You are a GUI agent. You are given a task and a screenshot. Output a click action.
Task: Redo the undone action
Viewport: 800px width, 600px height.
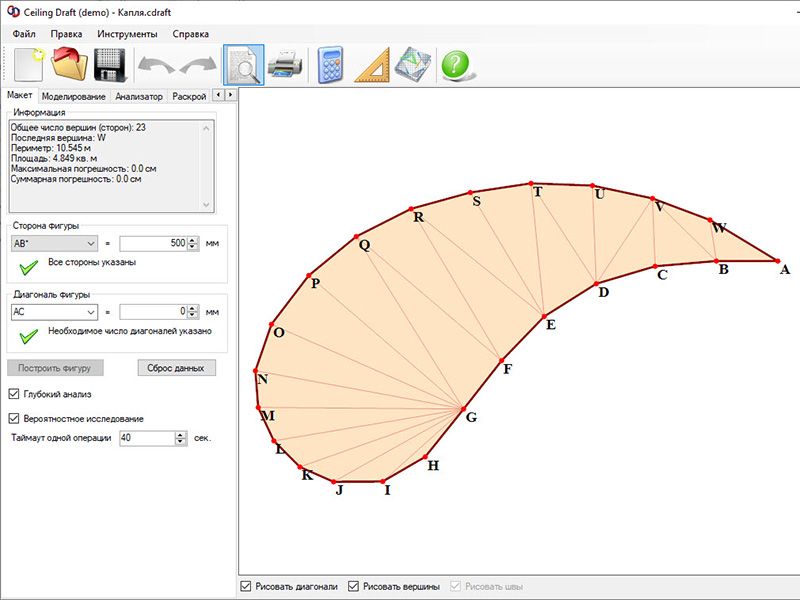pos(198,66)
